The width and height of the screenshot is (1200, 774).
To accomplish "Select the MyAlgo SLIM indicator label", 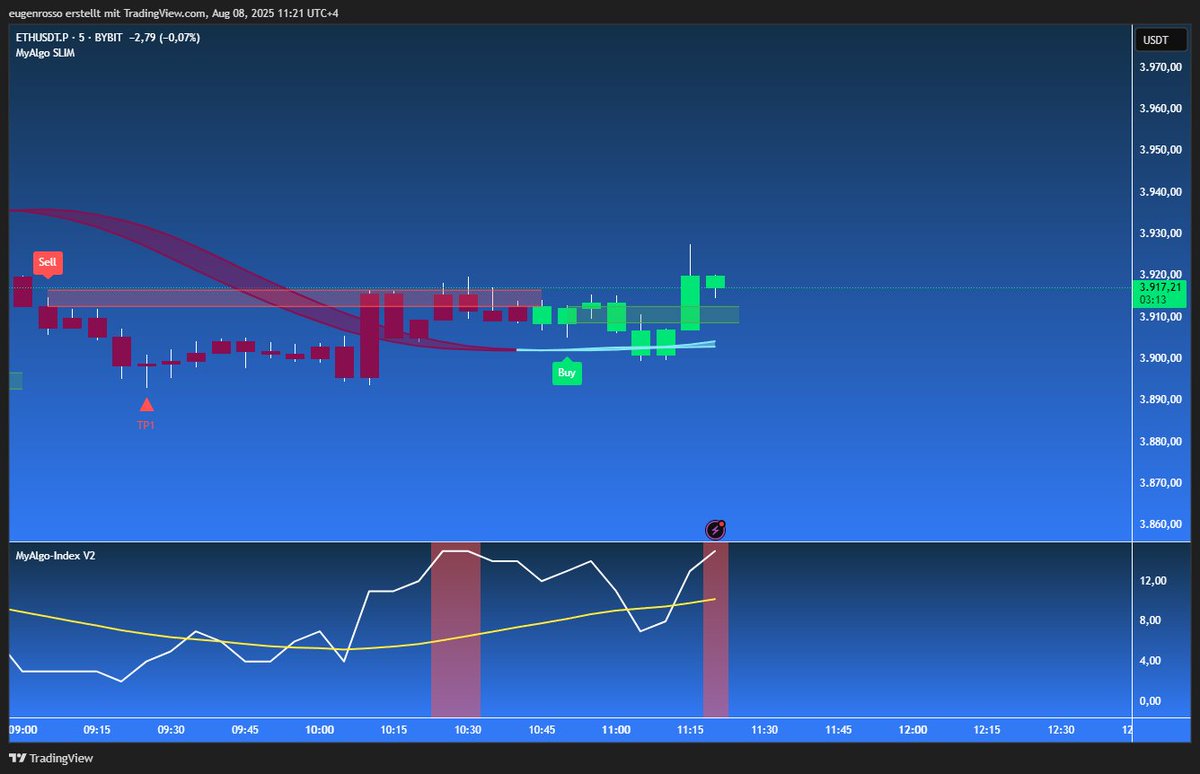I will coord(45,53).
